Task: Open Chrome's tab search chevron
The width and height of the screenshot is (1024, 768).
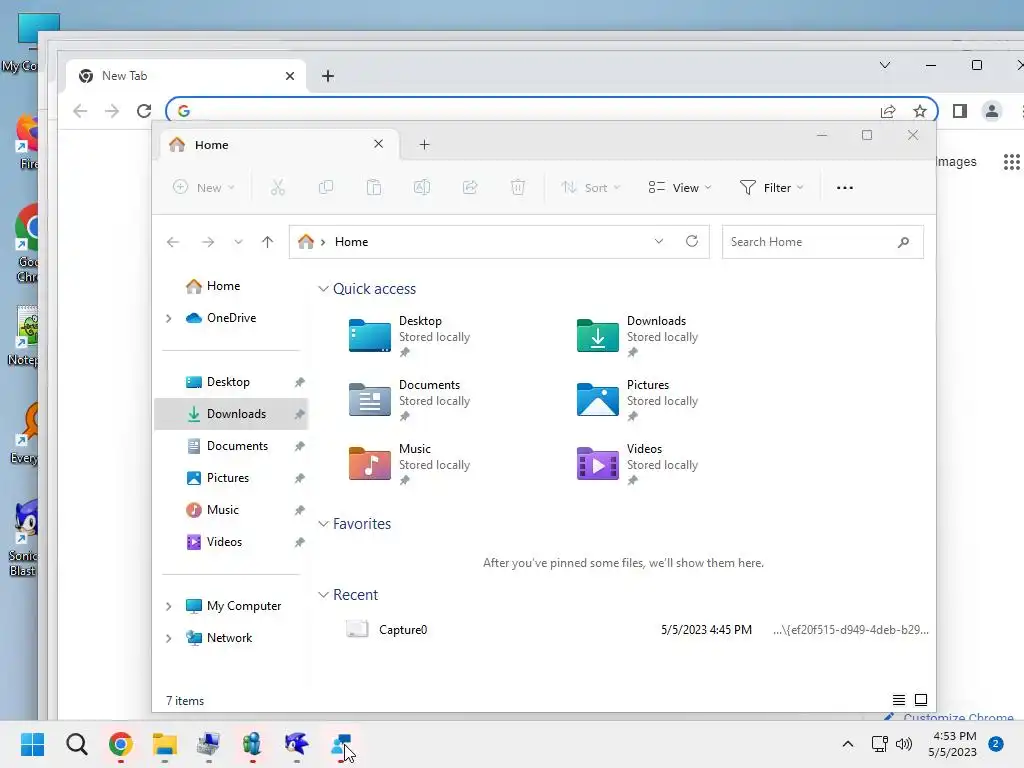Action: pyautogui.click(x=885, y=65)
